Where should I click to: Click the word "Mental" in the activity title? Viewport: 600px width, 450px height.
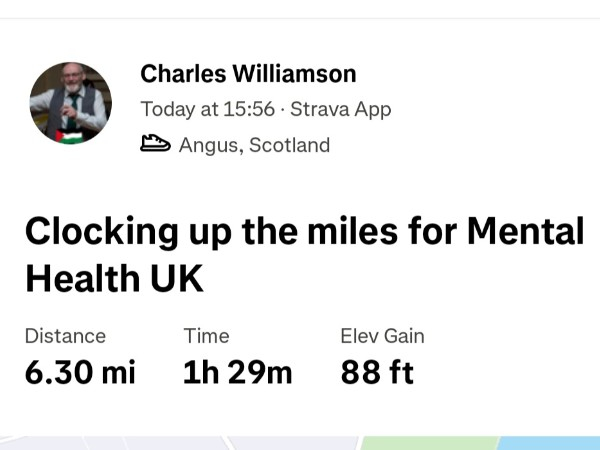[525, 232]
